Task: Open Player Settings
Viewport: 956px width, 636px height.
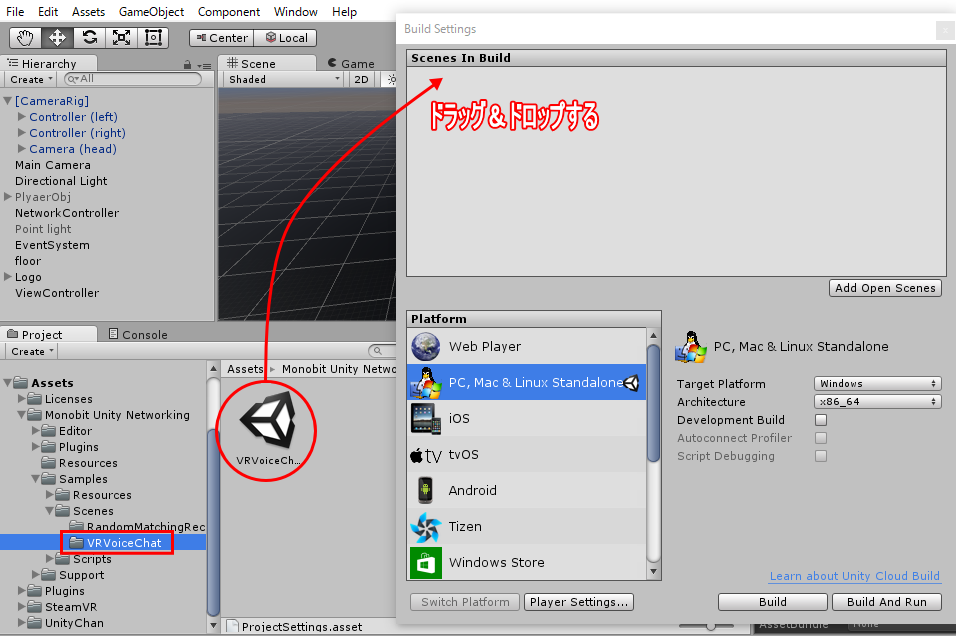Action: tap(579, 602)
